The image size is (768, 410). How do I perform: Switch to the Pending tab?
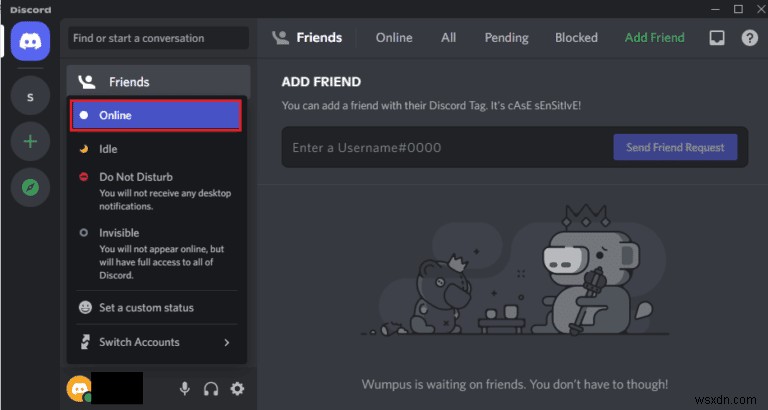506,38
